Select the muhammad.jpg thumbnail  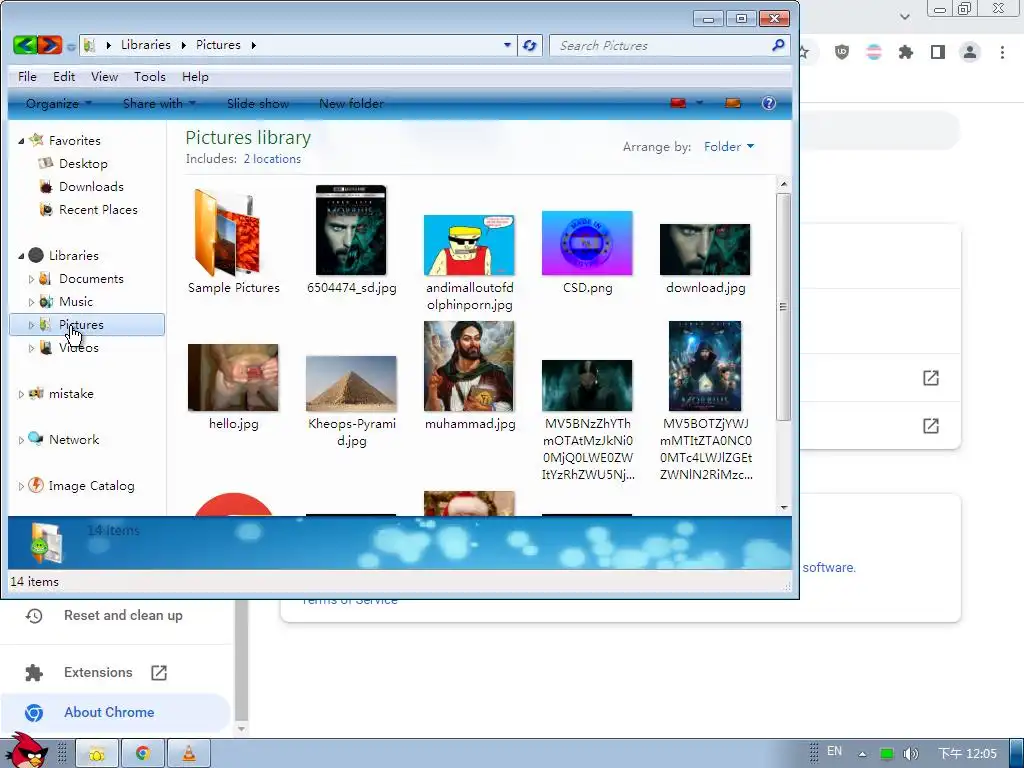(469, 366)
